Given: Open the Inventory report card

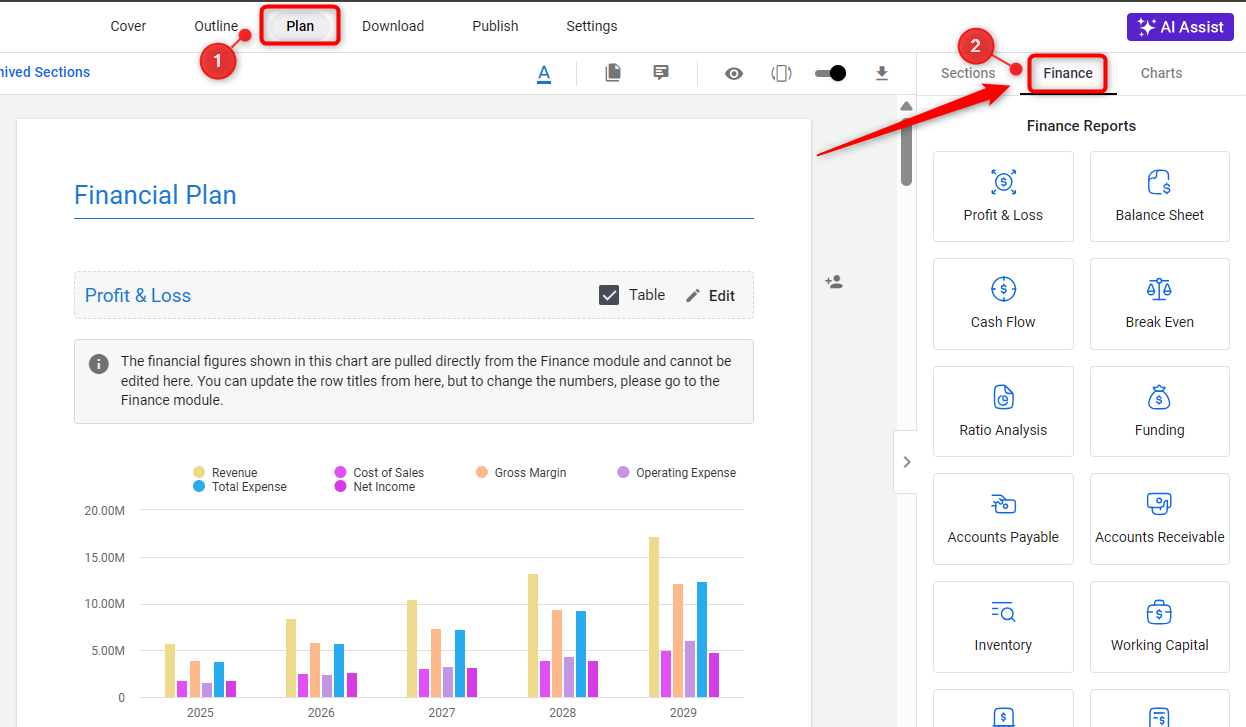Looking at the screenshot, I should point(1003,626).
